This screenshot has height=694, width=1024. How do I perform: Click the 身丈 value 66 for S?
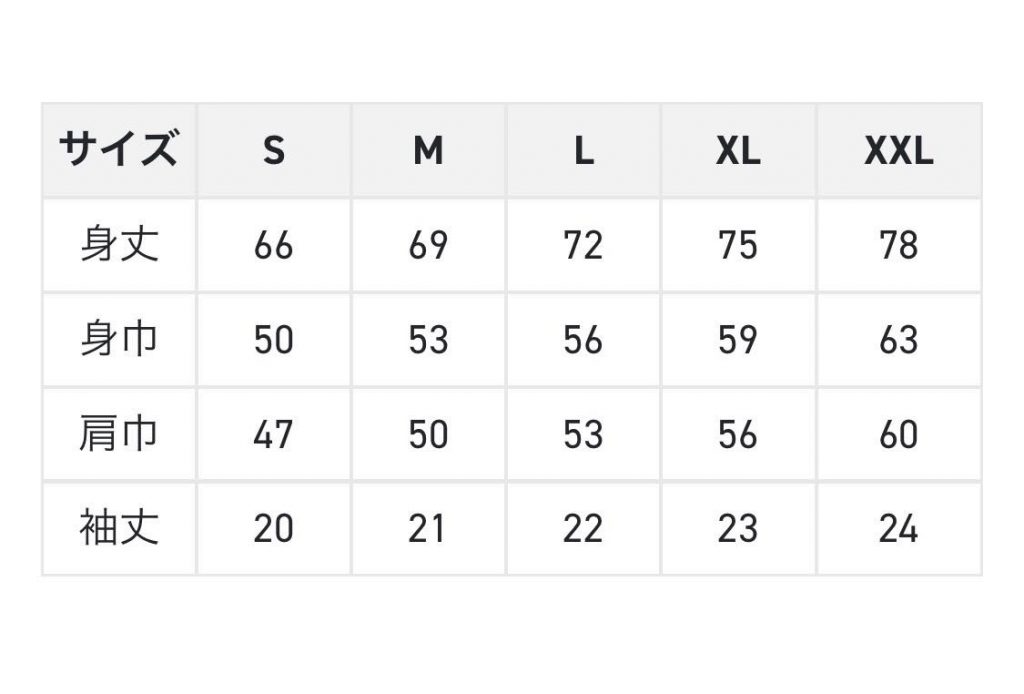click(274, 245)
